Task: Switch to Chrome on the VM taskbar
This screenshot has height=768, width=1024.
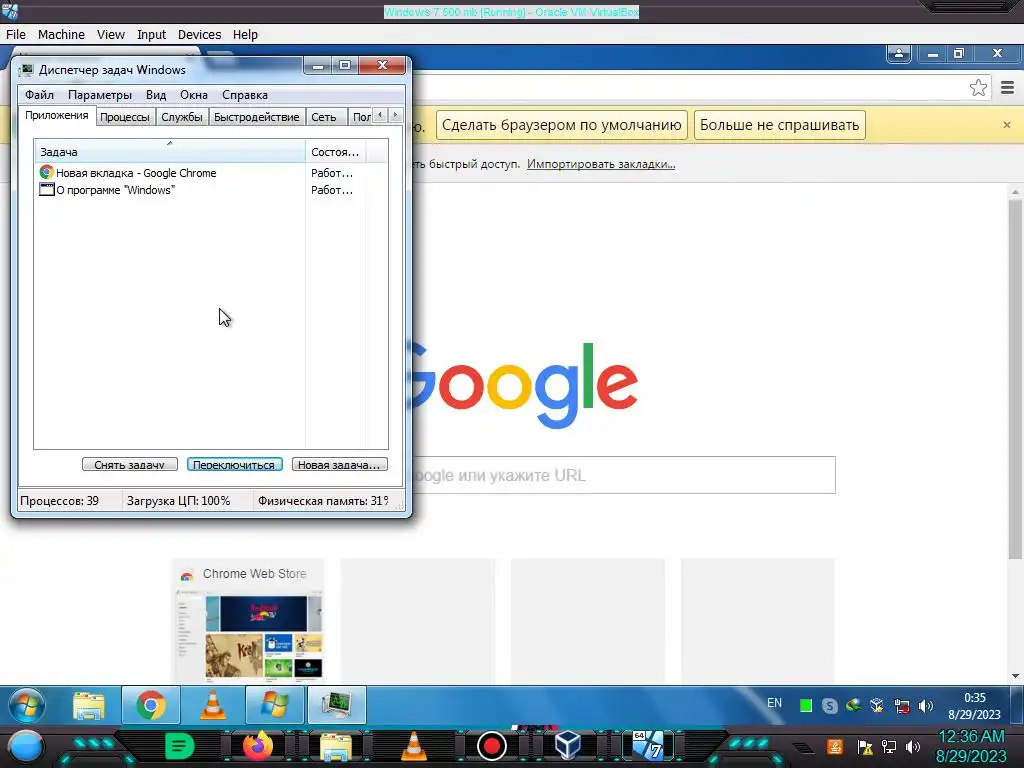Action: point(151,705)
